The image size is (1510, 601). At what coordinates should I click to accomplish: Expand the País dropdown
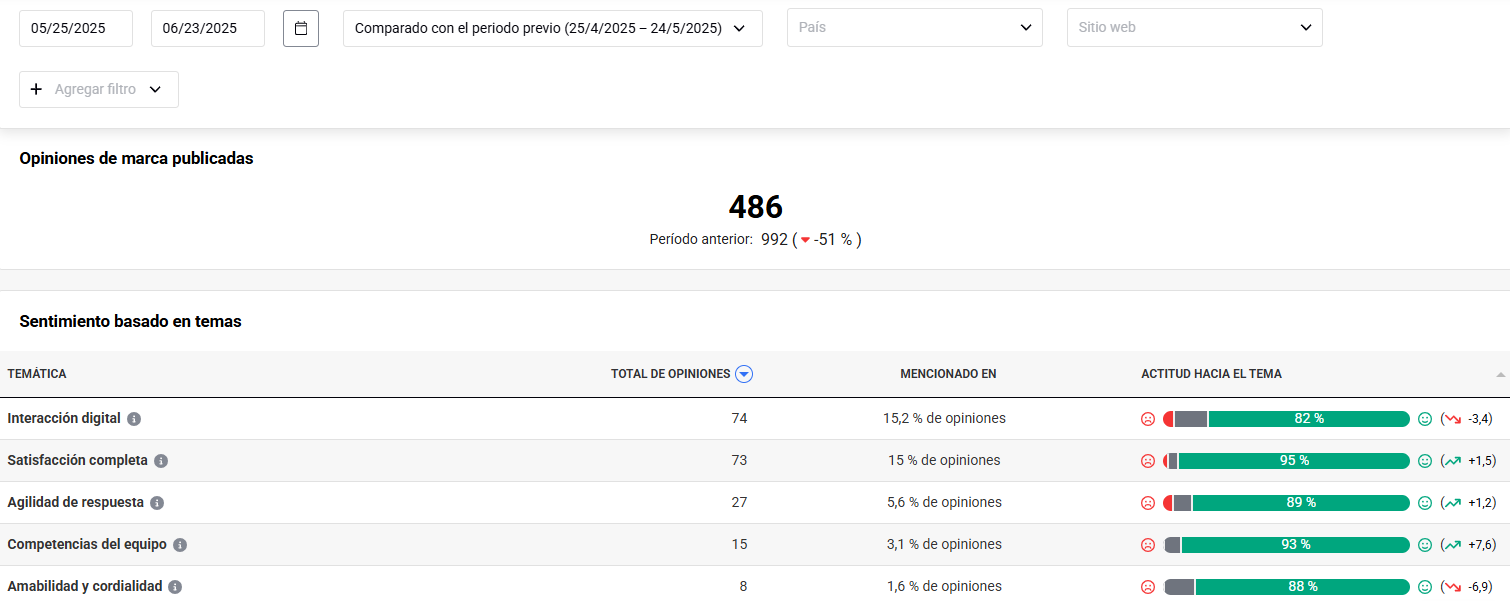(x=914, y=28)
